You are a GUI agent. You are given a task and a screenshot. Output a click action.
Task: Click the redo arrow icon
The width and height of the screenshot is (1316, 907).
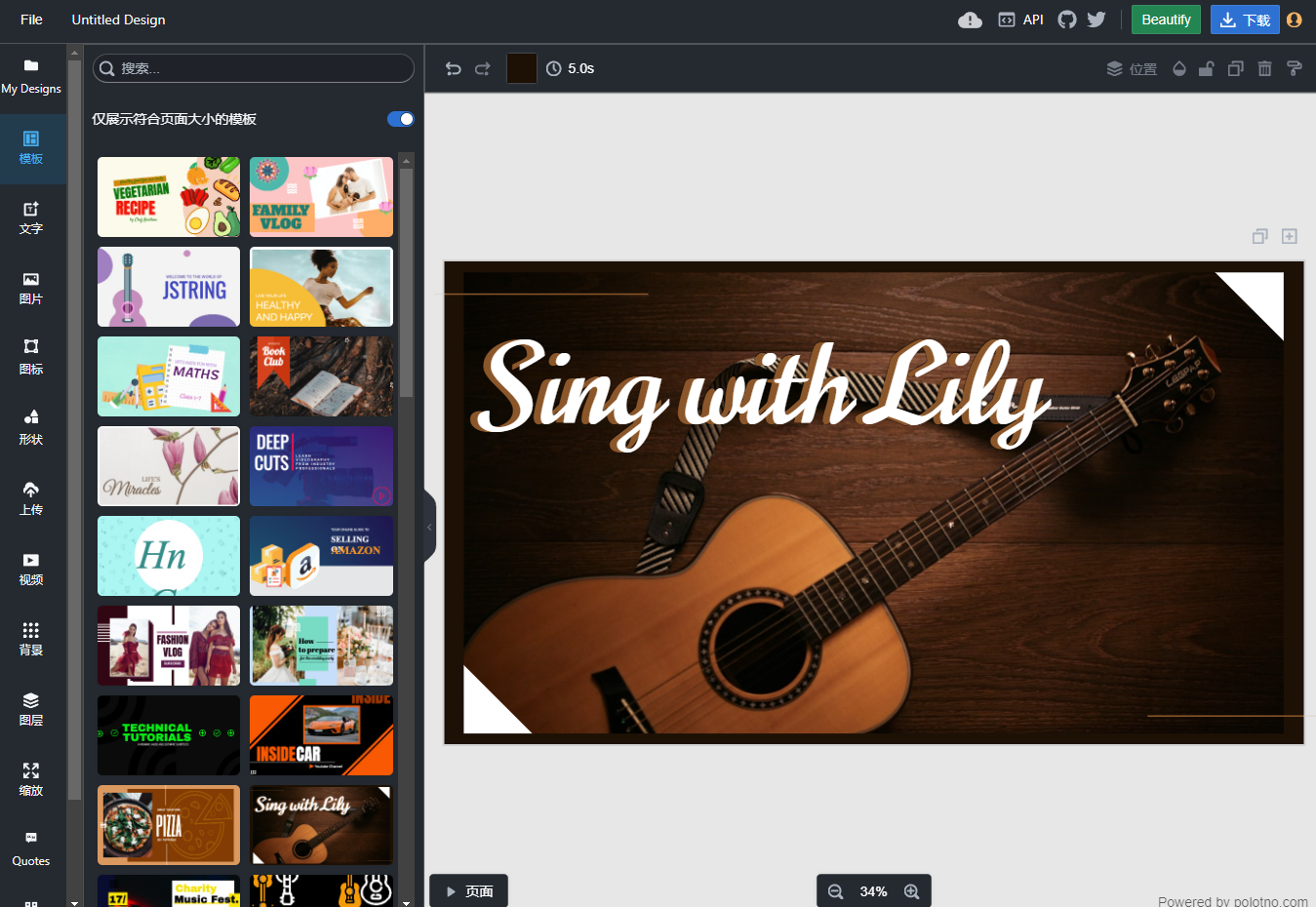[483, 68]
